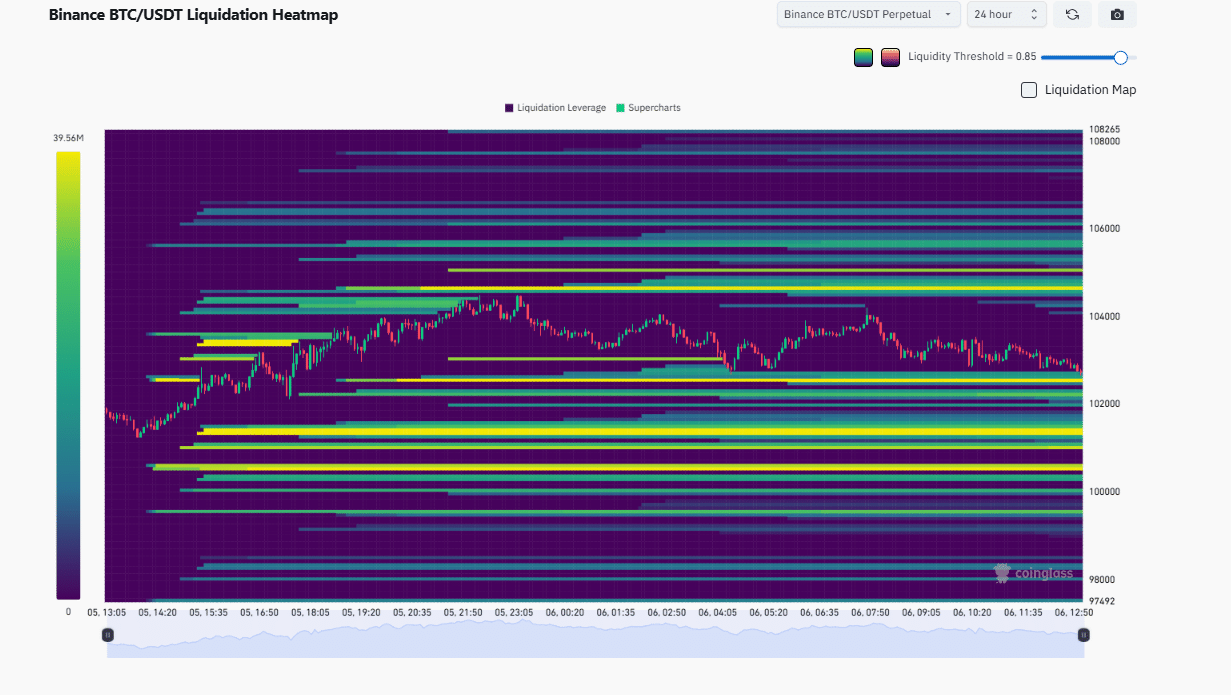Click the Supercharts green legend square

pyautogui.click(x=621, y=108)
